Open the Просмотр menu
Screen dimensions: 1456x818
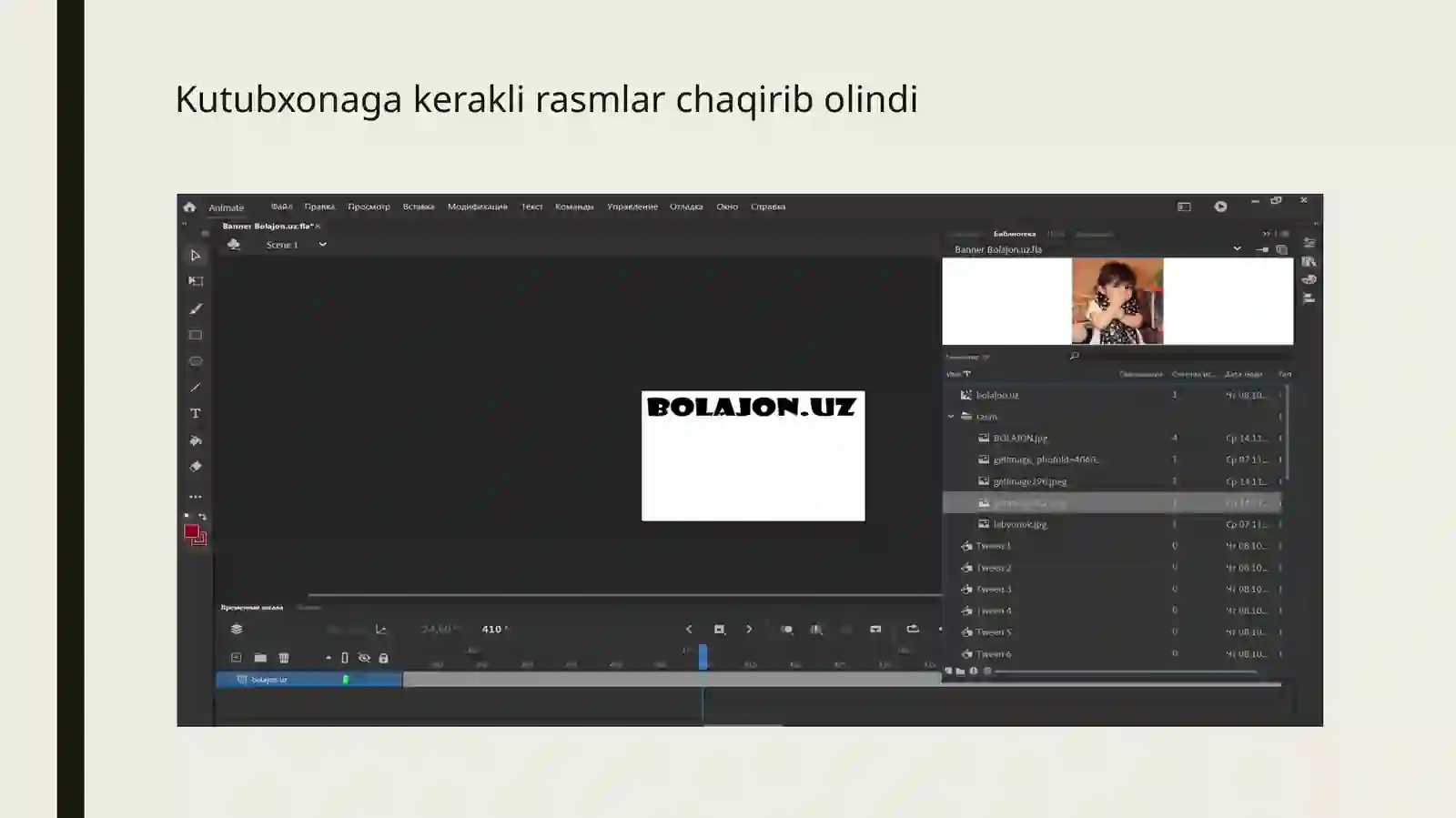pyautogui.click(x=369, y=207)
